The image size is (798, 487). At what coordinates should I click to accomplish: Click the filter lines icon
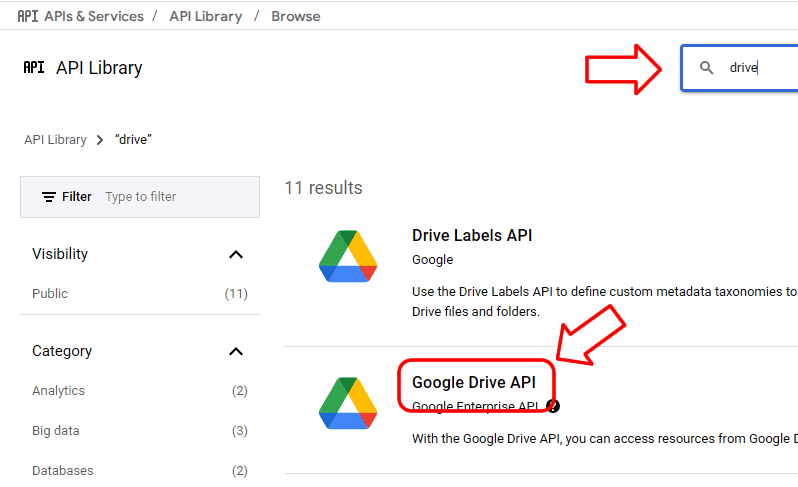(49, 197)
